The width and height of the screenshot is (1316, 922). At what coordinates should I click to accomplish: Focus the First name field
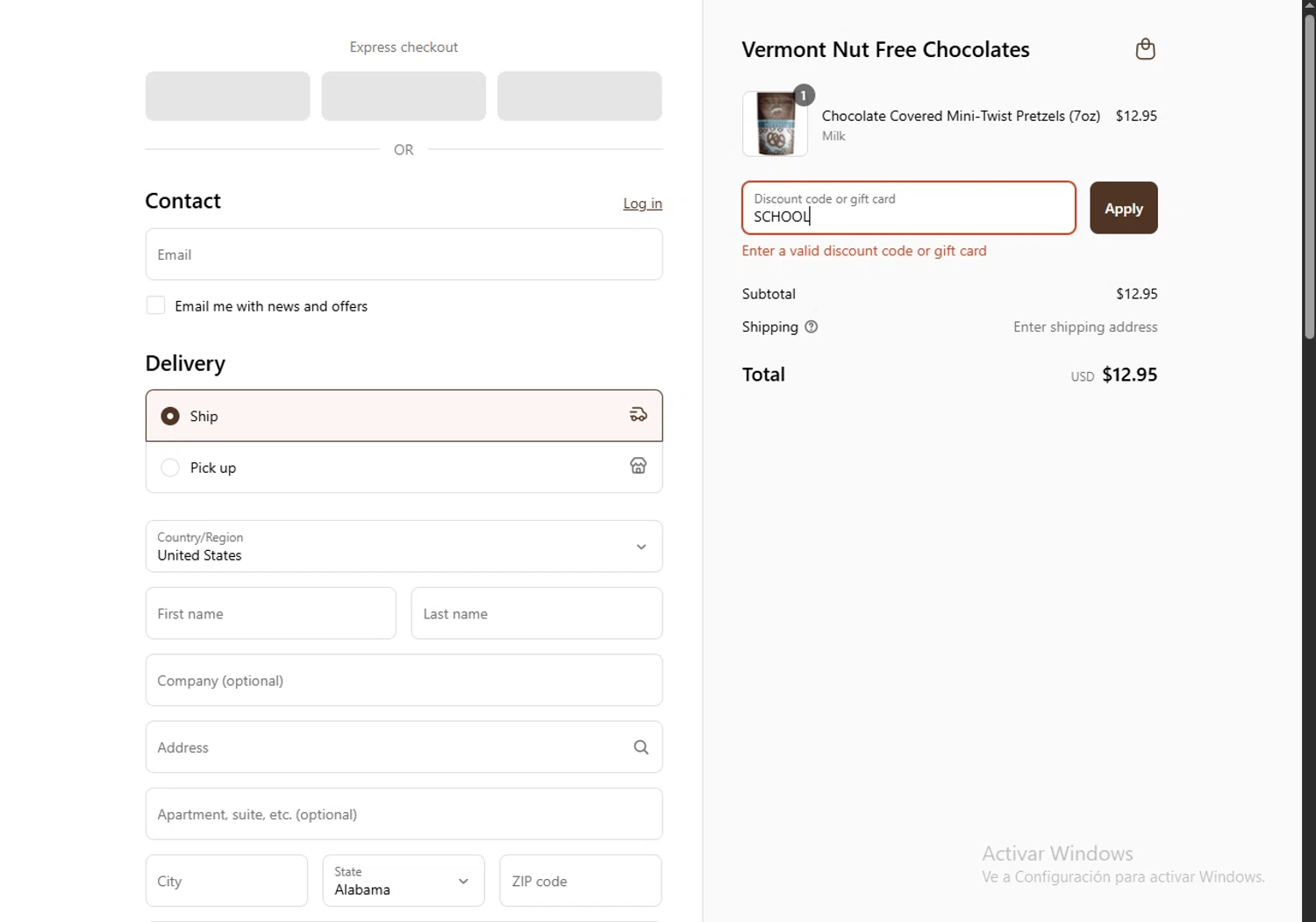click(270, 613)
